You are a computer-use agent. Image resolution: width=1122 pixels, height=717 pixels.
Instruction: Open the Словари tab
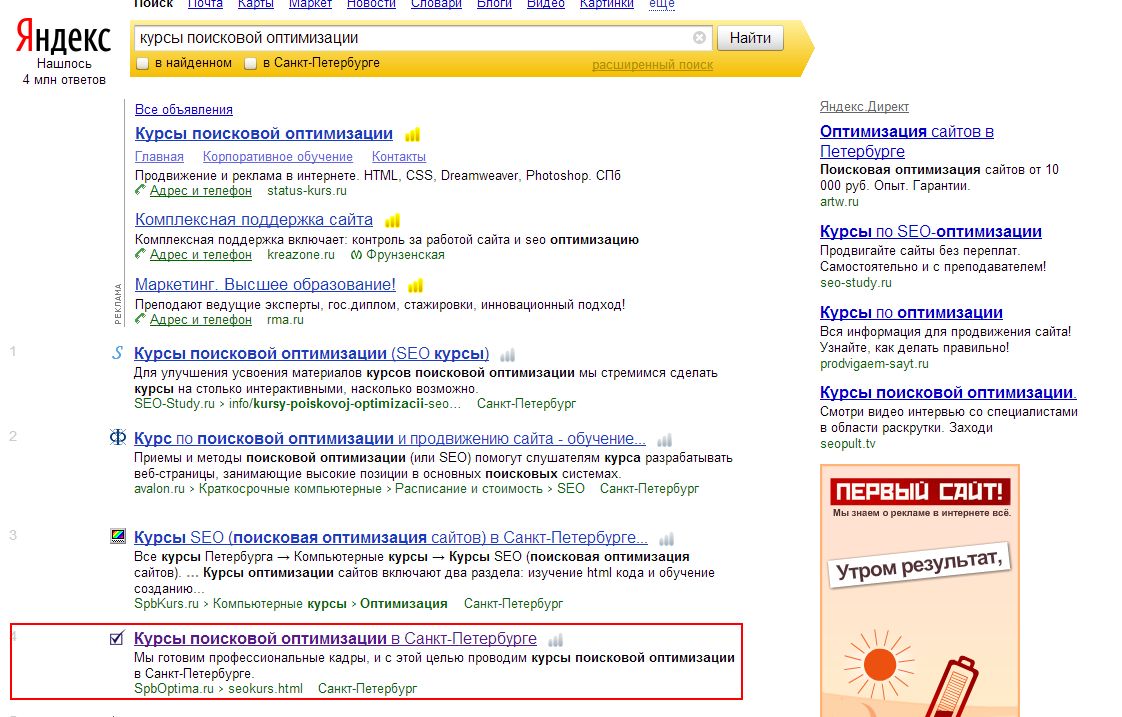tap(436, 4)
